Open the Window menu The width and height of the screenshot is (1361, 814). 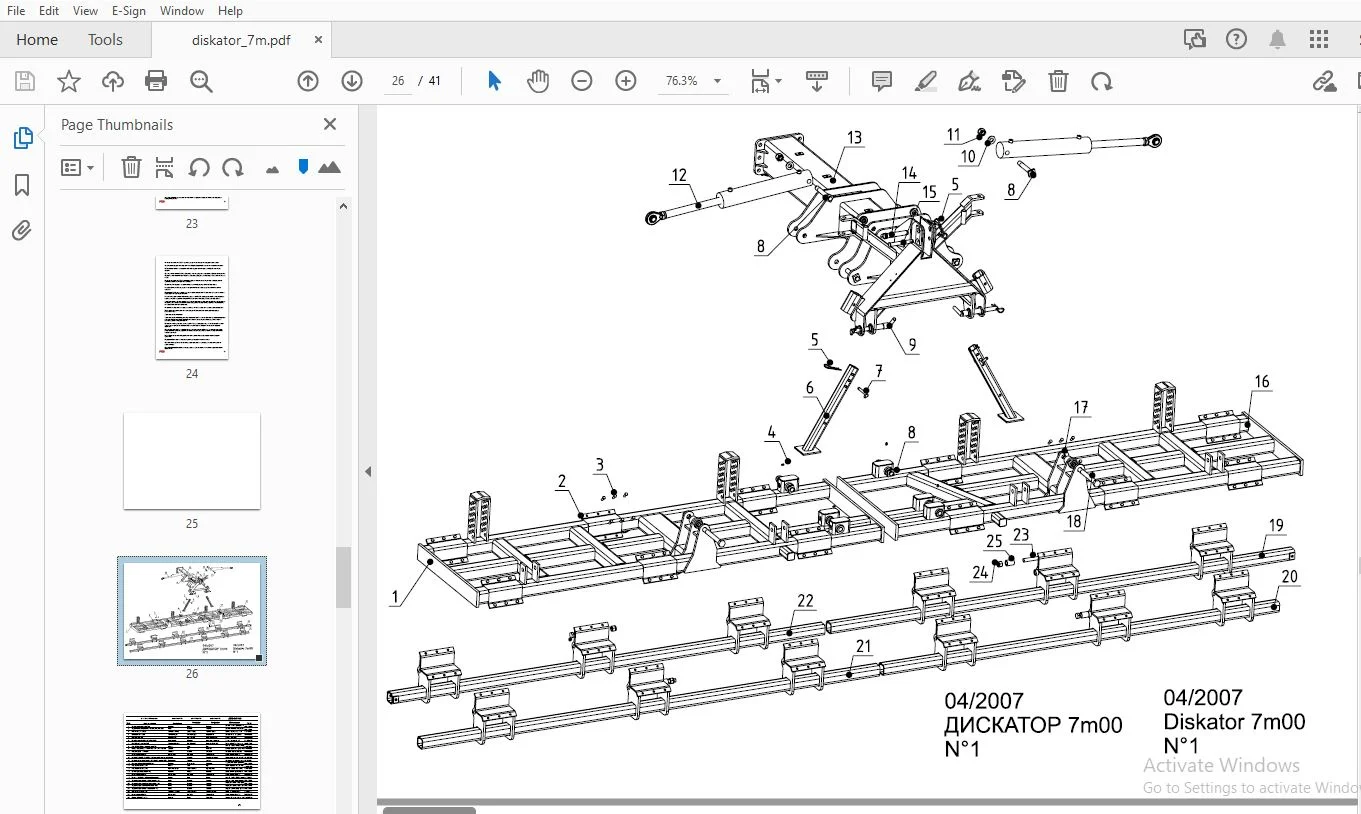pos(182,10)
